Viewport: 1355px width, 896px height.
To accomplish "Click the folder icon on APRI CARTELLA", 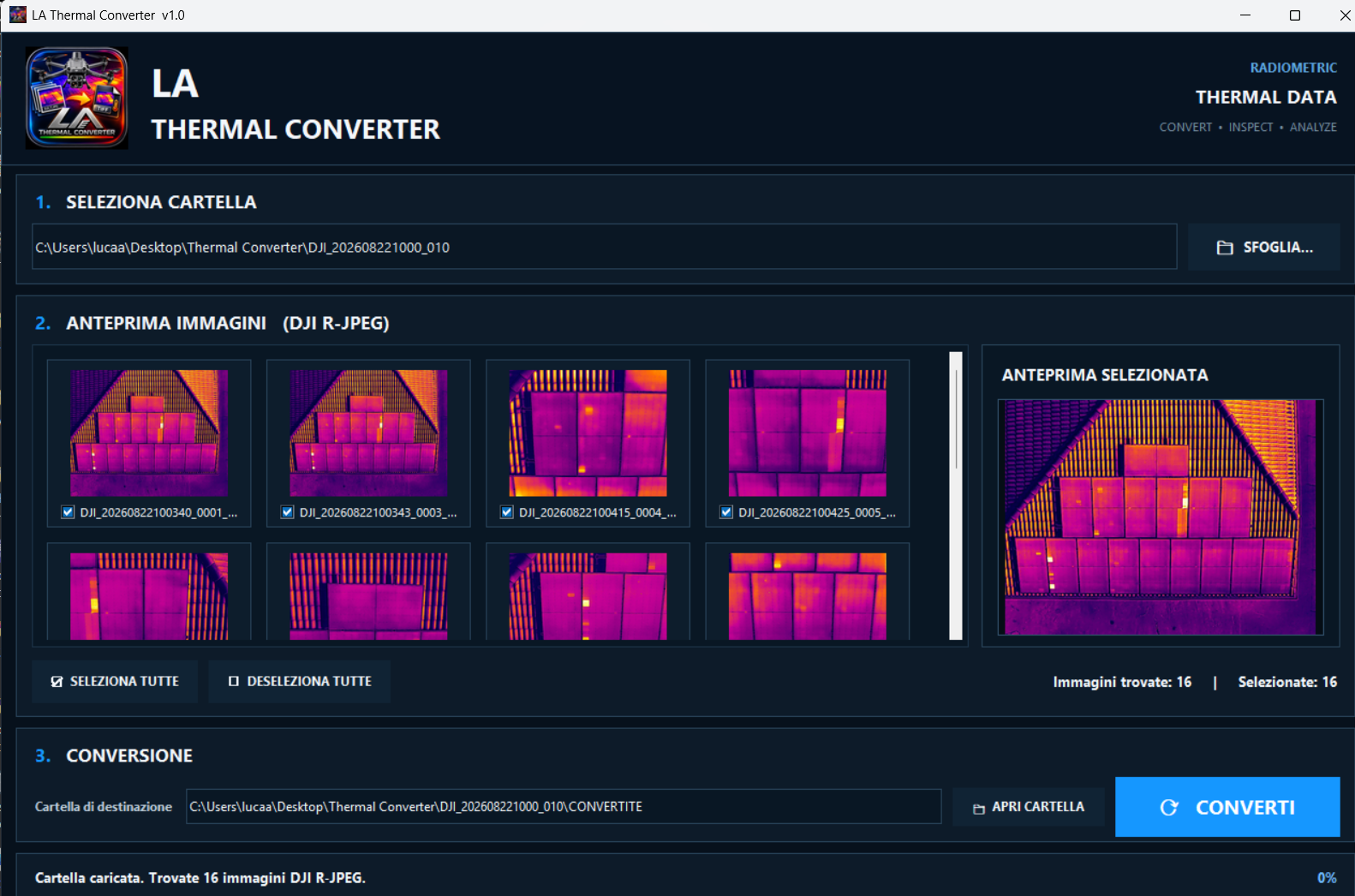I will pyautogui.click(x=979, y=808).
